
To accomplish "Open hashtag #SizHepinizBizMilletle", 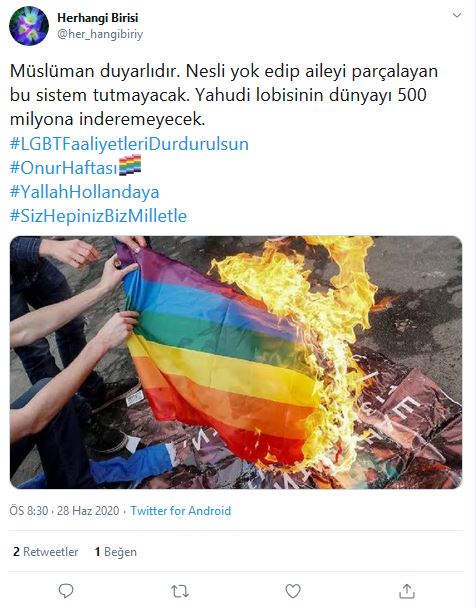I will point(98,216).
